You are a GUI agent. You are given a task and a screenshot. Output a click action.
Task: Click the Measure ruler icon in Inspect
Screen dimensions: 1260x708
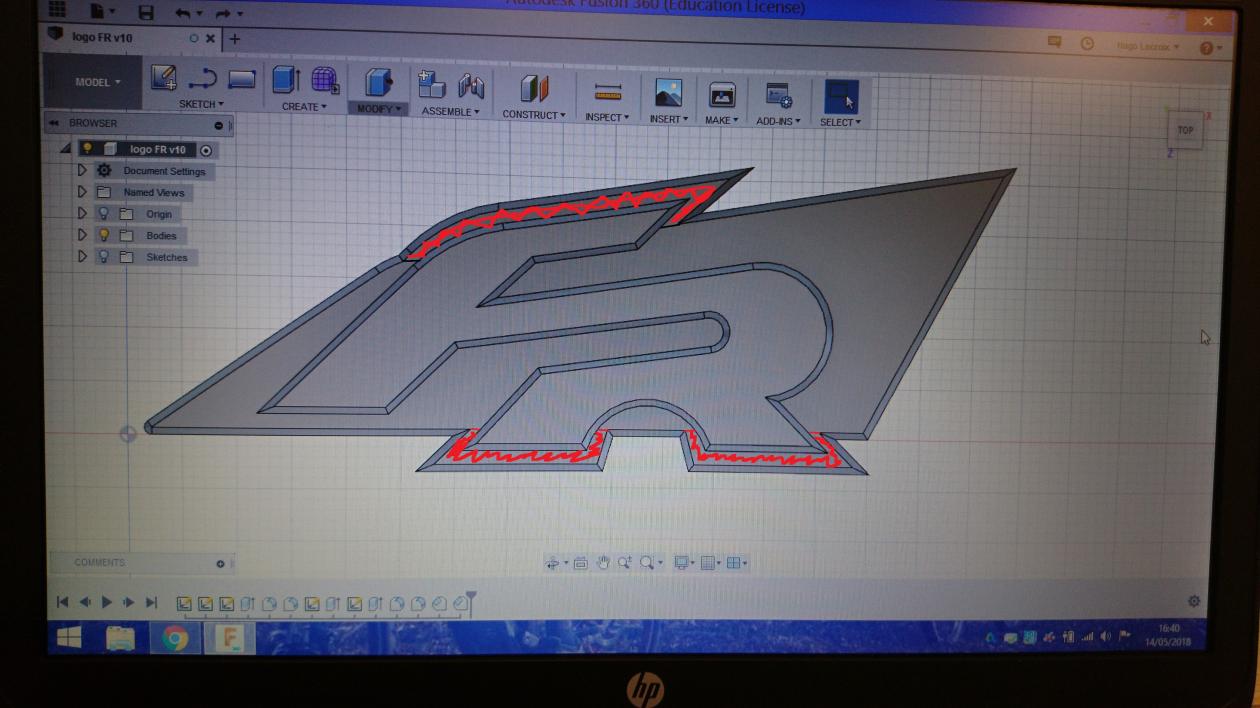coord(607,91)
